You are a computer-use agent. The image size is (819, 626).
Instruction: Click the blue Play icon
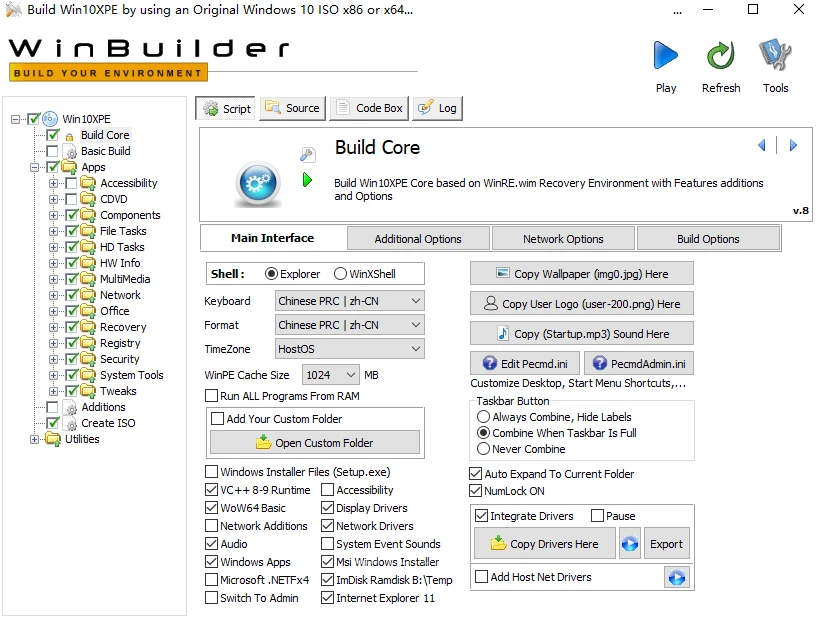pos(665,55)
